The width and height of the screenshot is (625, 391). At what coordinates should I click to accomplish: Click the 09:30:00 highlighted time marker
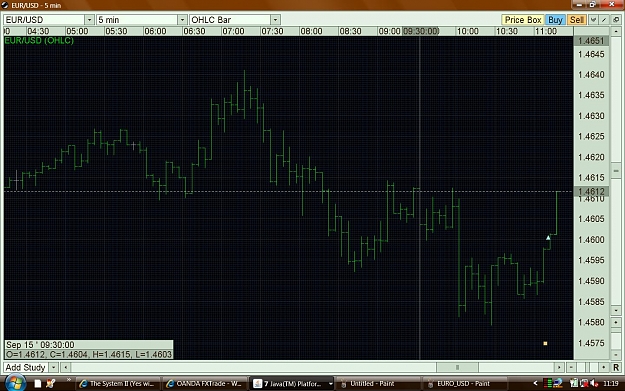pyautogui.click(x=421, y=31)
